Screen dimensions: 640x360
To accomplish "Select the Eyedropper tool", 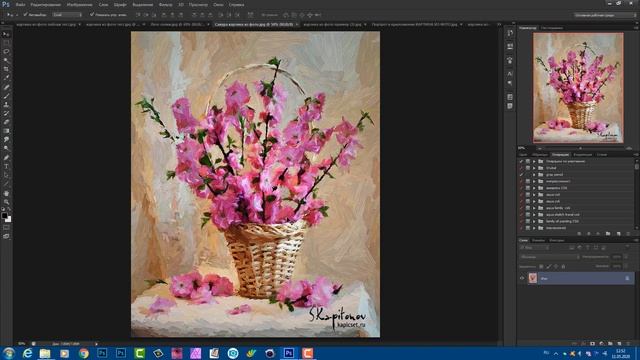I will click(x=6, y=78).
